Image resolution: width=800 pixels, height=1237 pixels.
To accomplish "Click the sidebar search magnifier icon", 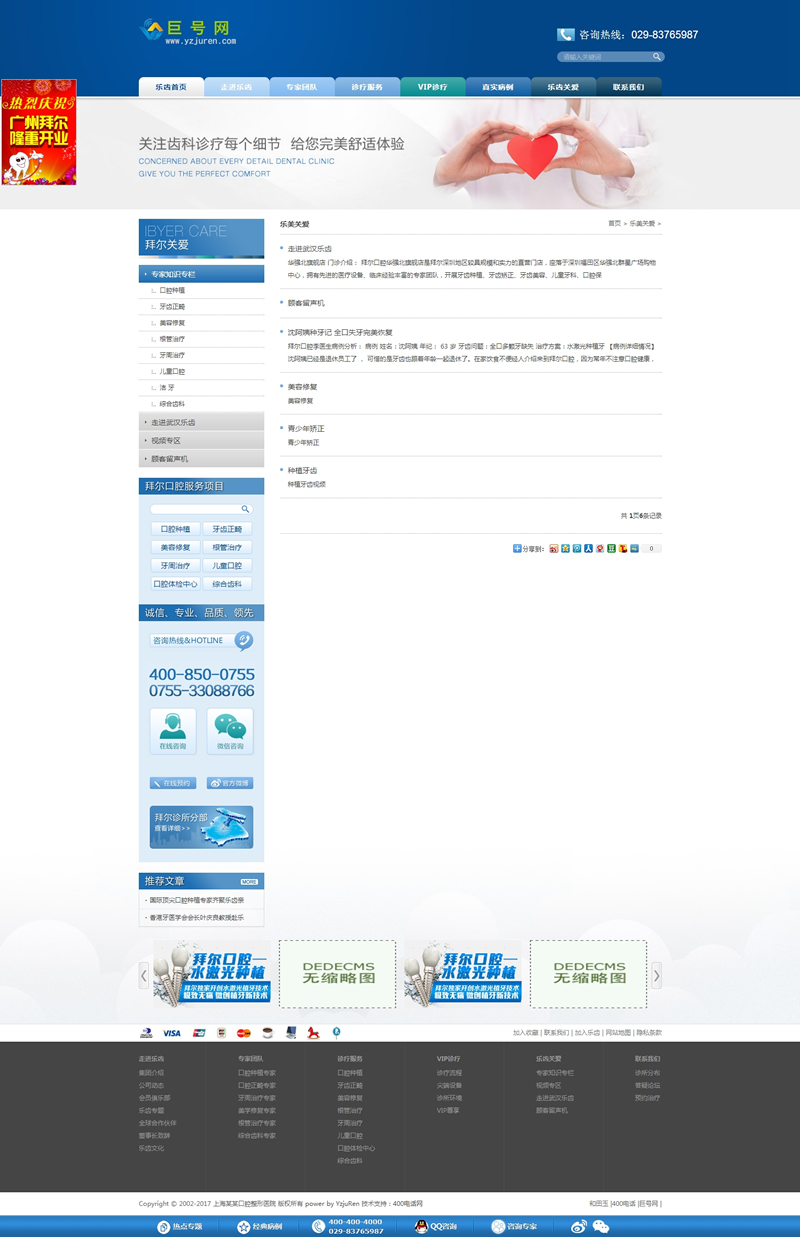I will [x=245, y=509].
